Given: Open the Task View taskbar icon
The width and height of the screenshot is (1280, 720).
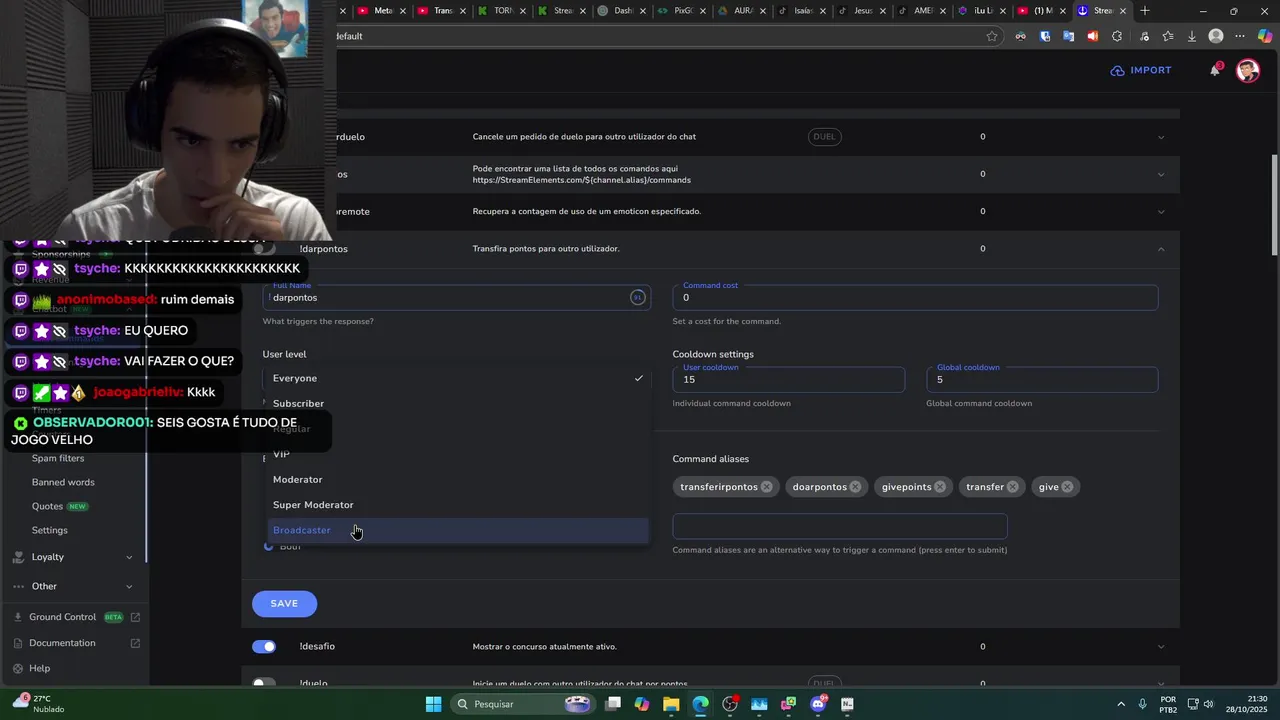Looking at the screenshot, I should click(613, 704).
